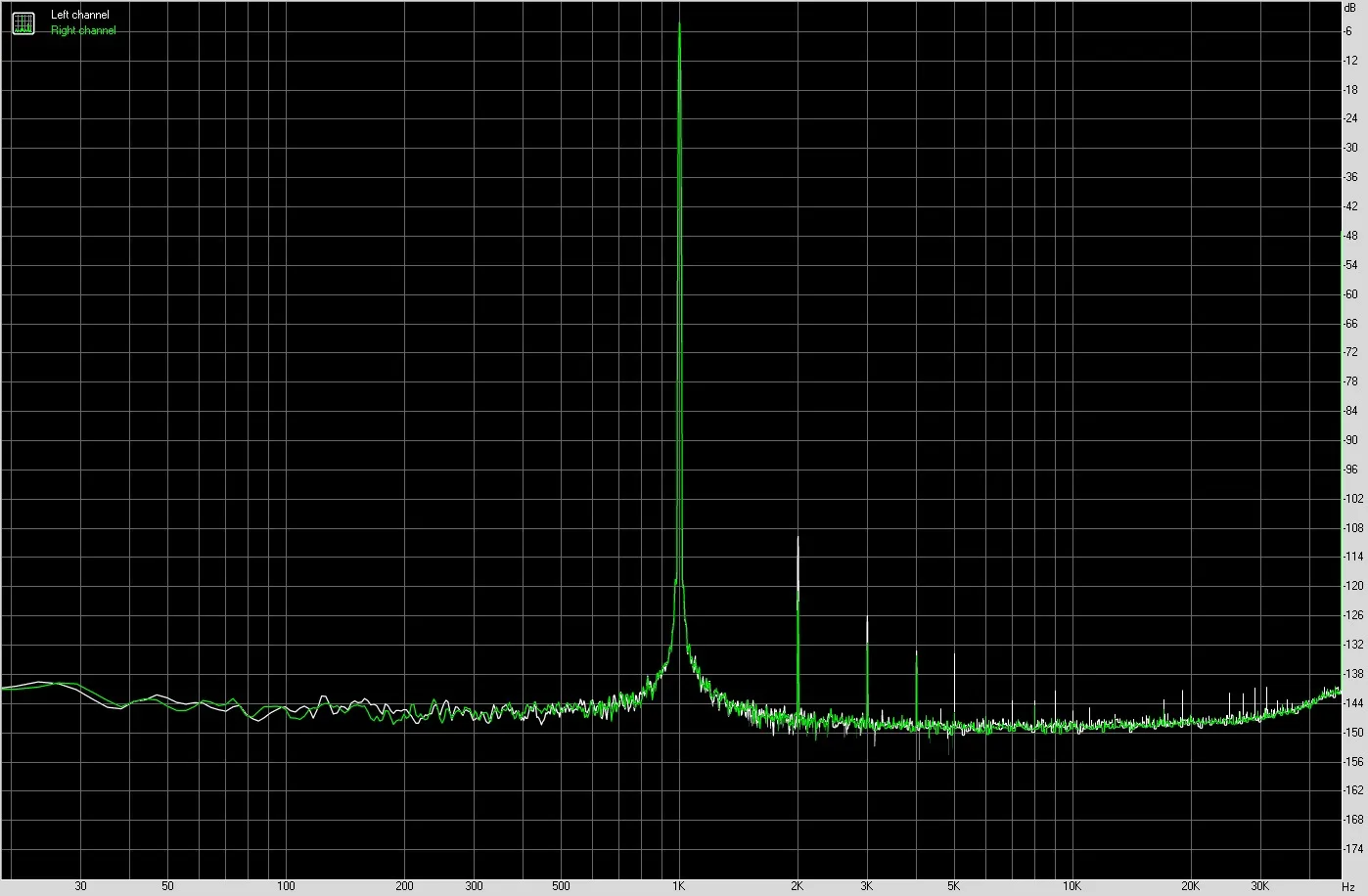Click the -108 dB axis label
This screenshot has height=896, width=1368.
[1353, 528]
